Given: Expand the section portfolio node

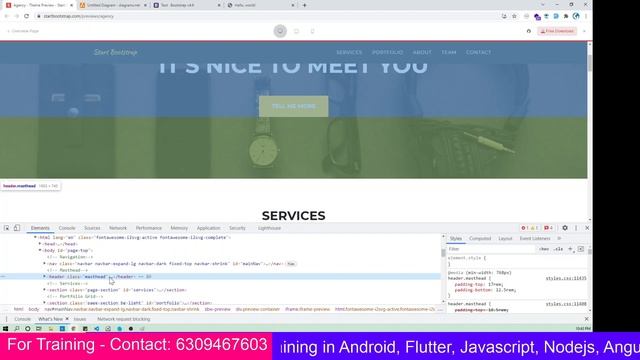Looking at the screenshot, I should point(44,303).
